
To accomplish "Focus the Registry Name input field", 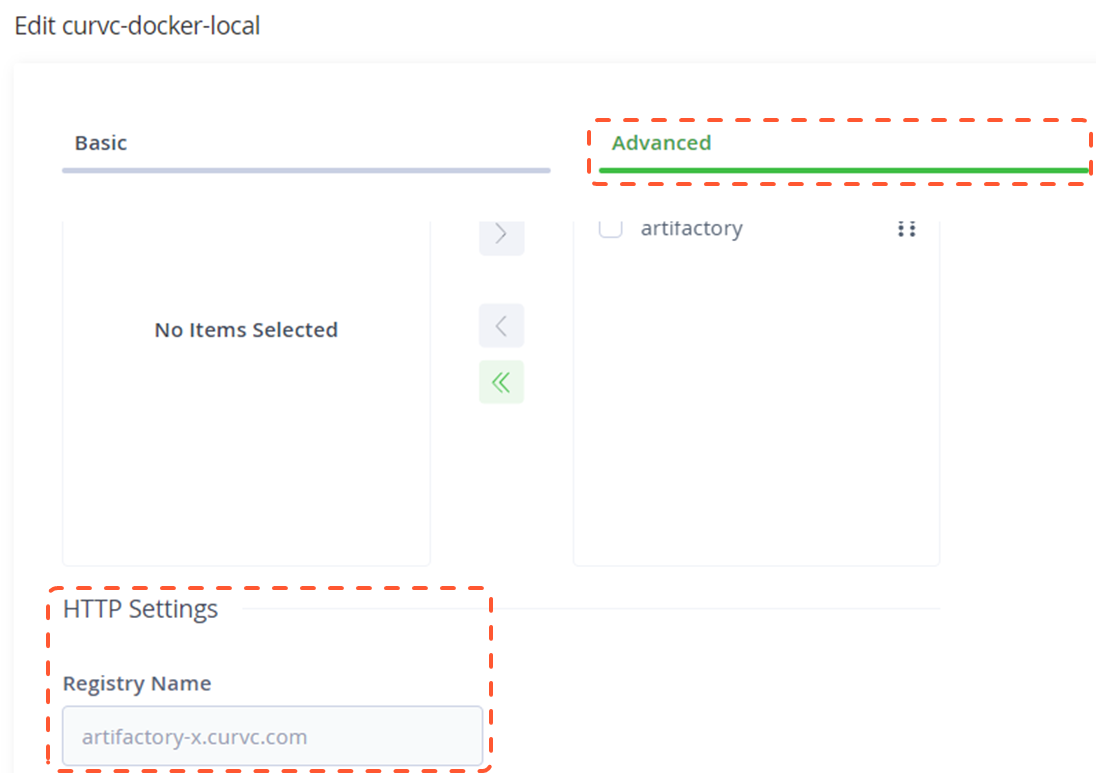I will (272, 737).
